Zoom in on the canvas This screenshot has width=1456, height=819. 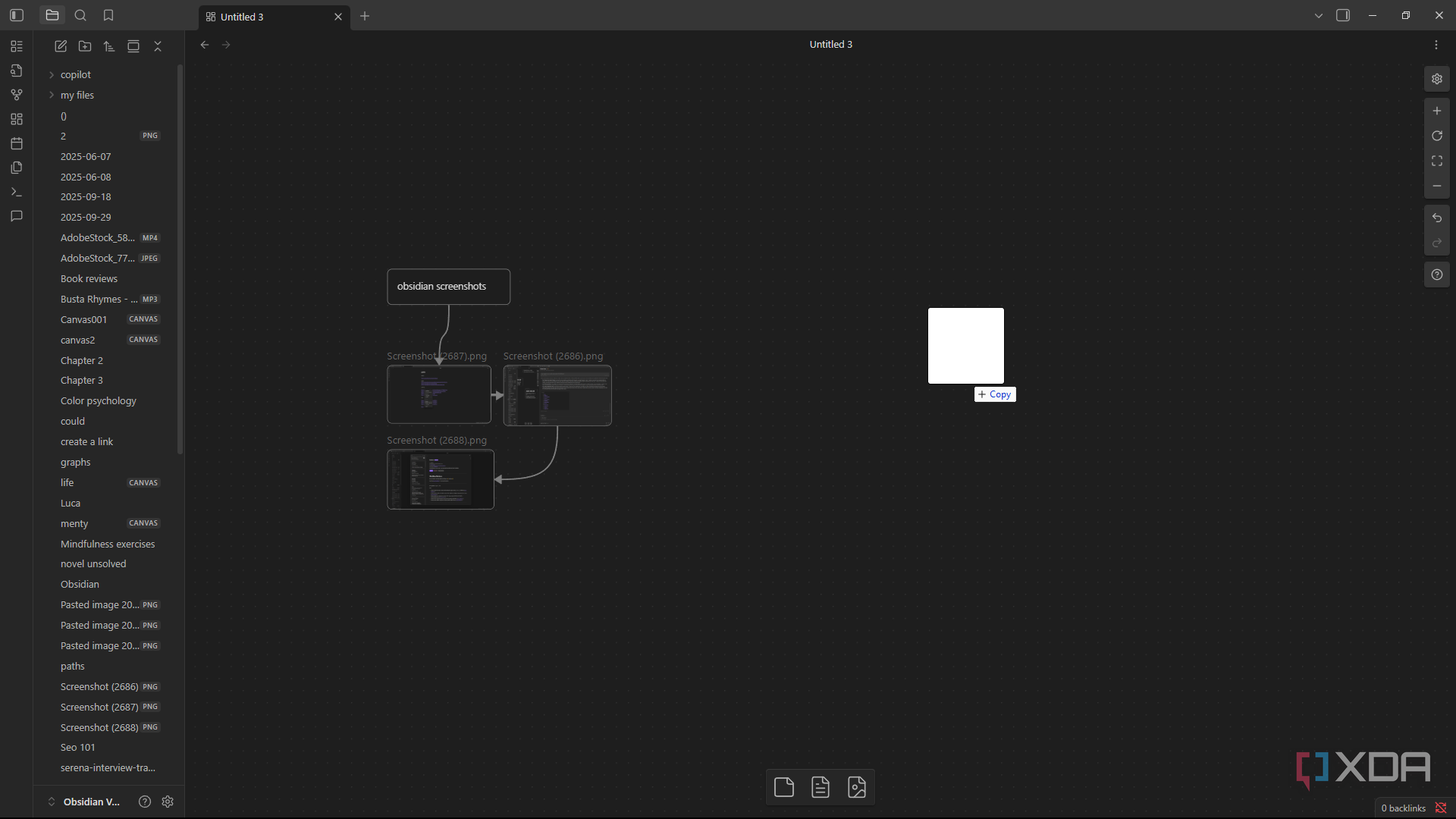1437,111
